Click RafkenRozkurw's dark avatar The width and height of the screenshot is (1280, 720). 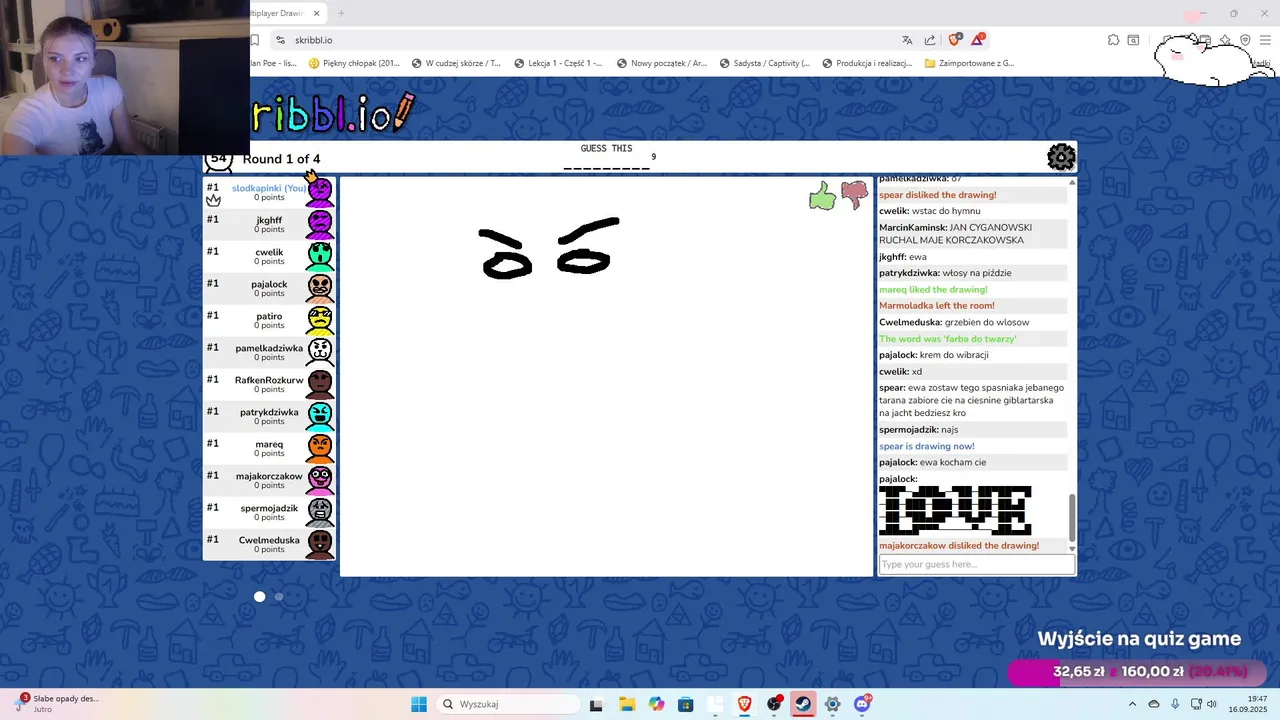[x=320, y=384]
